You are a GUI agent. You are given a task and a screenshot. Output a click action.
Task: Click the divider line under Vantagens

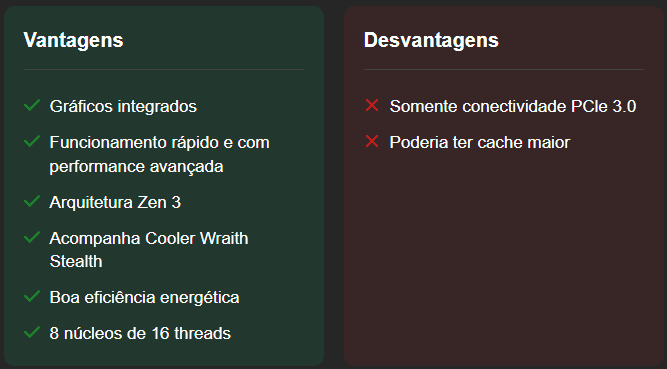click(164, 69)
